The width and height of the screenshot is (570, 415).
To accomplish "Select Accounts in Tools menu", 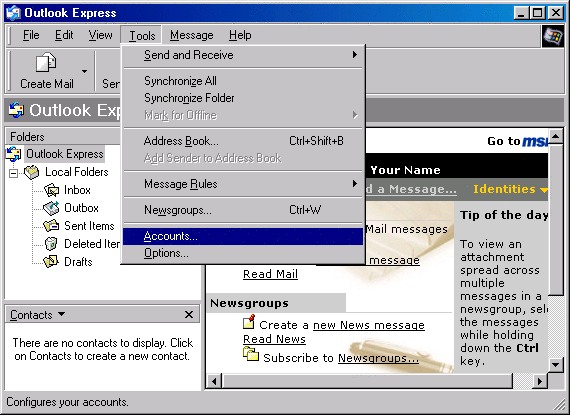I will pyautogui.click(x=243, y=236).
